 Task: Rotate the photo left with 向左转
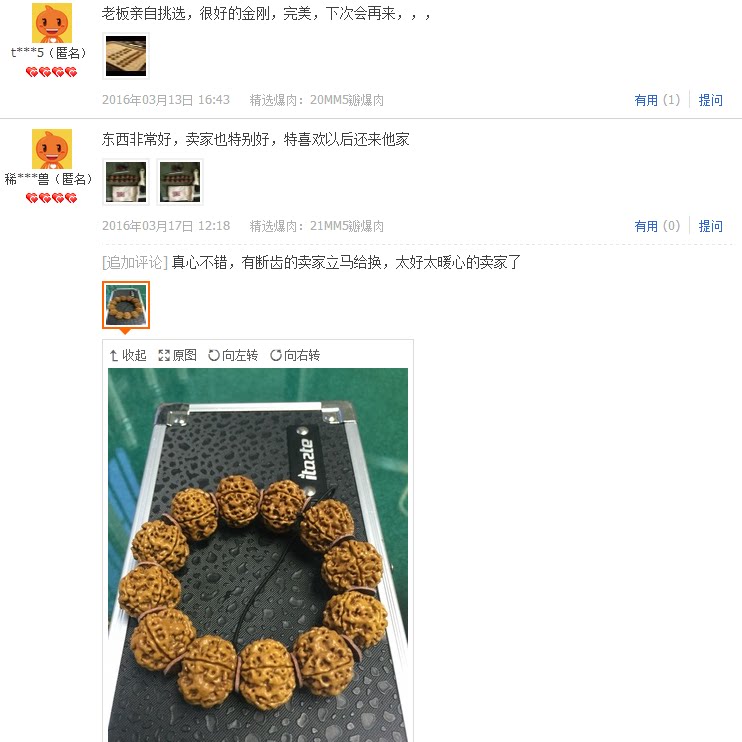233,355
